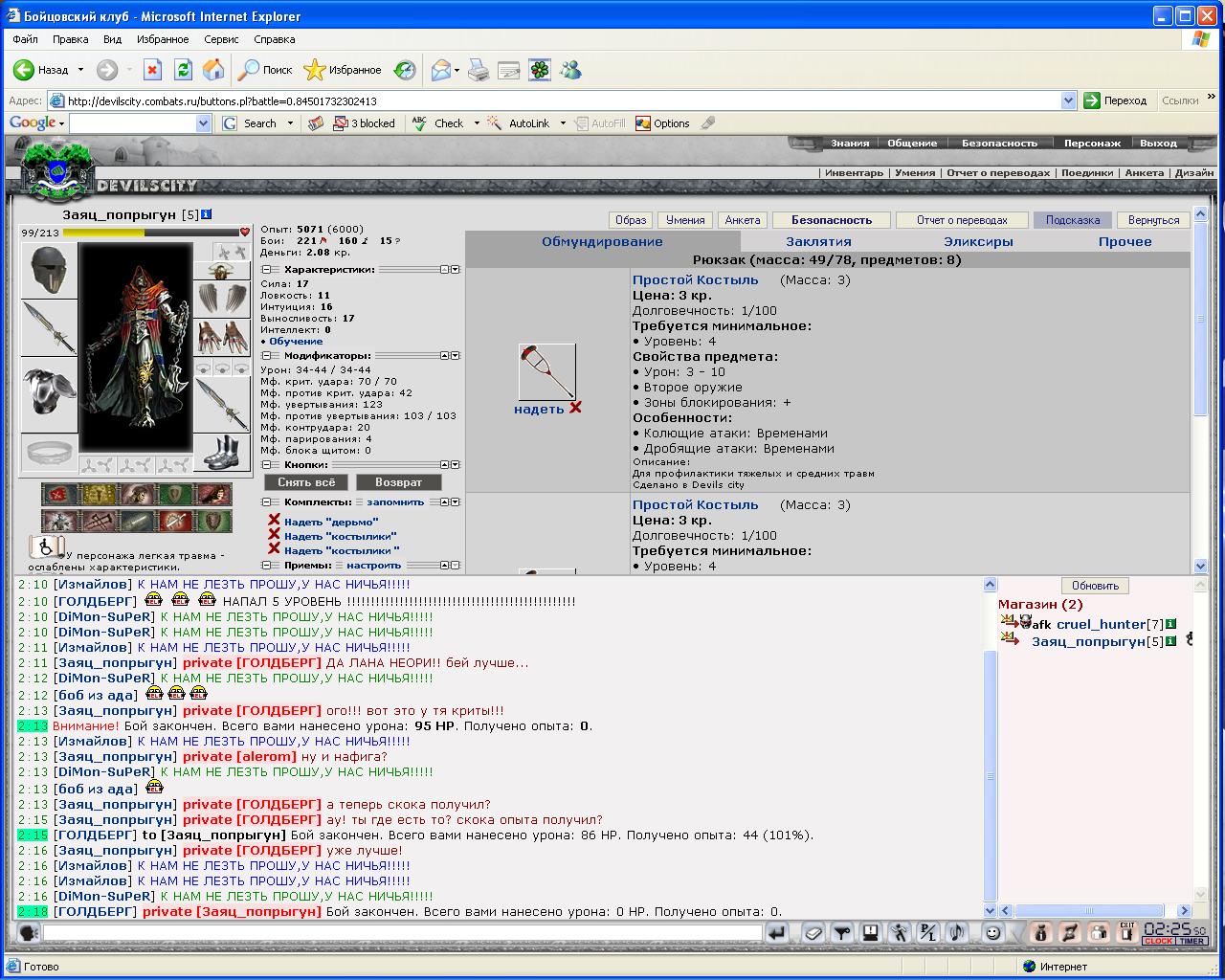Open the Google toolbar search dropdown
Screen dimensions: 1225x980
click(x=203, y=123)
